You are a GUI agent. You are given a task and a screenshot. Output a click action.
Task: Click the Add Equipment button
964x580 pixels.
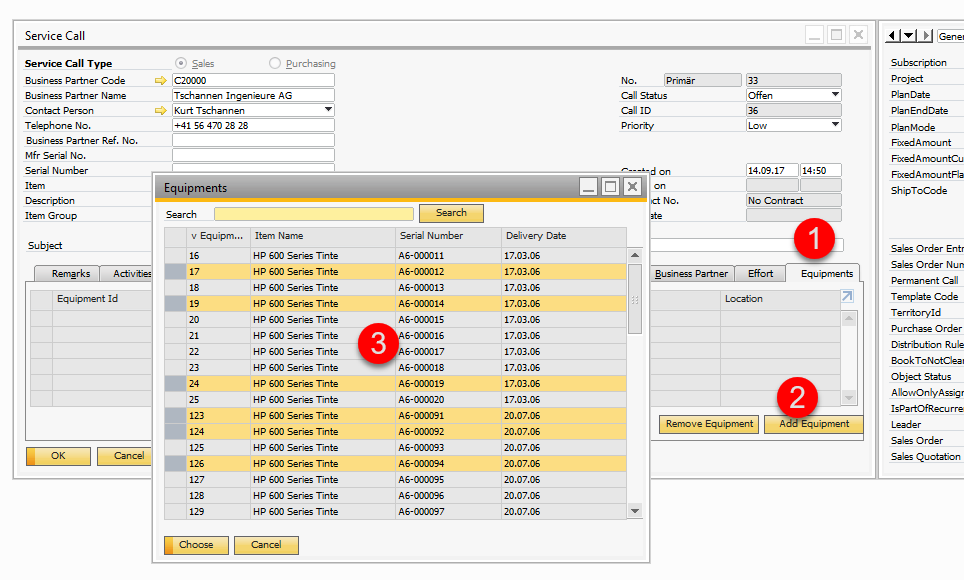813,424
